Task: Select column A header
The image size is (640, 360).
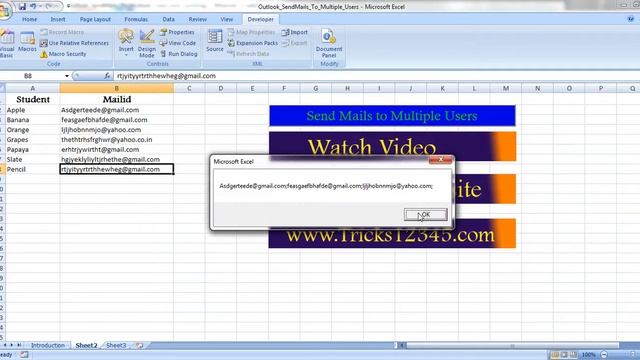Action: pyautogui.click(x=33, y=88)
